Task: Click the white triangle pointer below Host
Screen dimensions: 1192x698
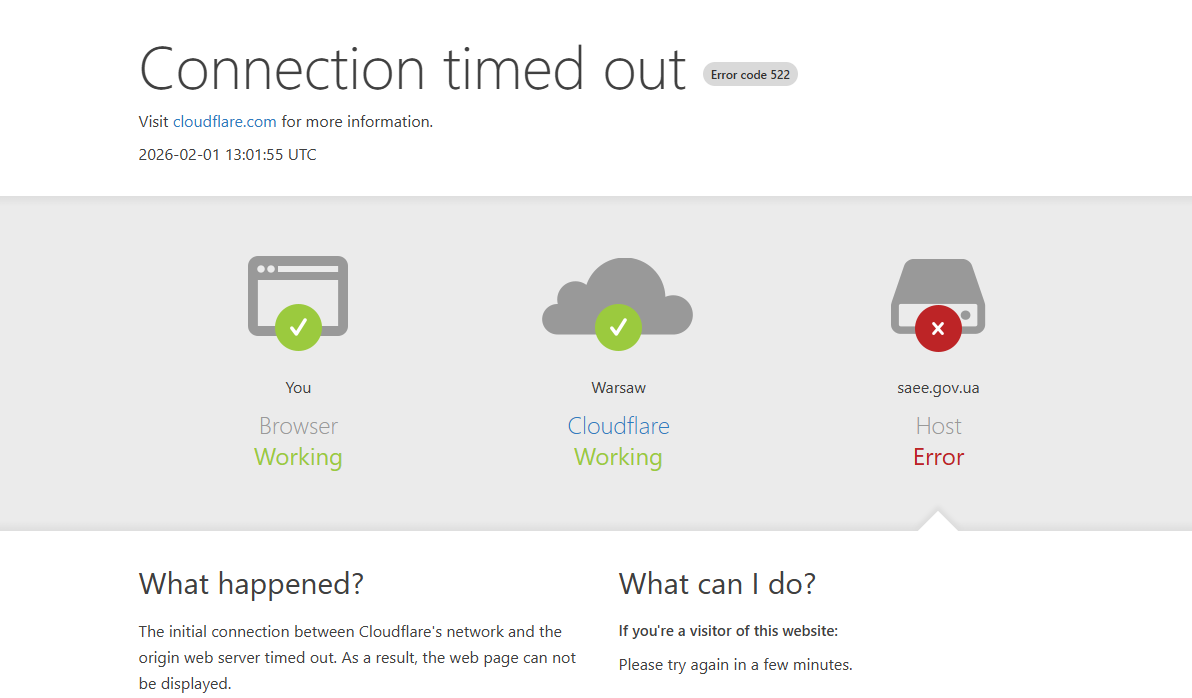Action: coord(938,521)
